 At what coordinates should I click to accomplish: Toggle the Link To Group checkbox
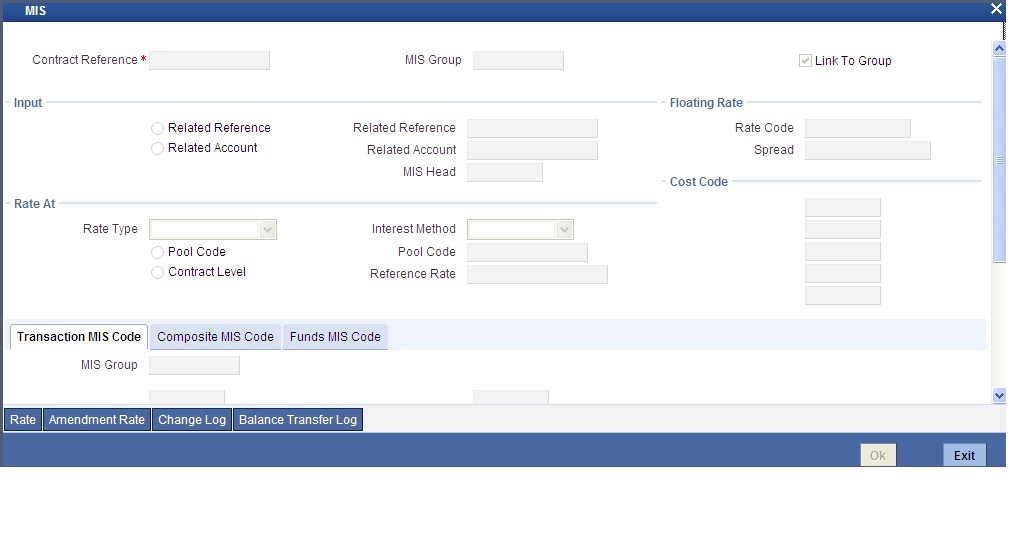(x=805, y=61)
